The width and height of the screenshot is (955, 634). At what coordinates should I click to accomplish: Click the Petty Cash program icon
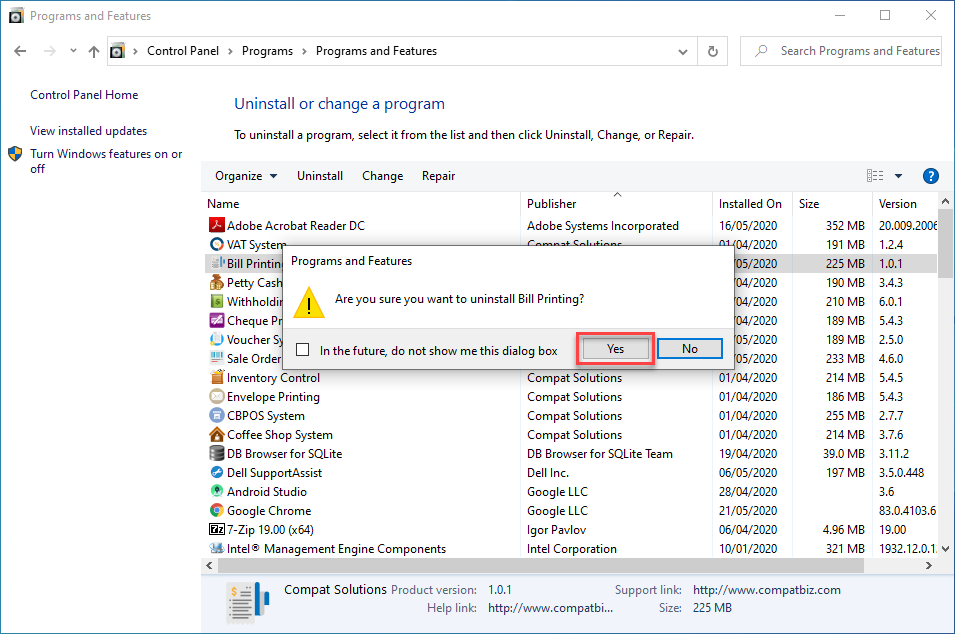point(216,282)
